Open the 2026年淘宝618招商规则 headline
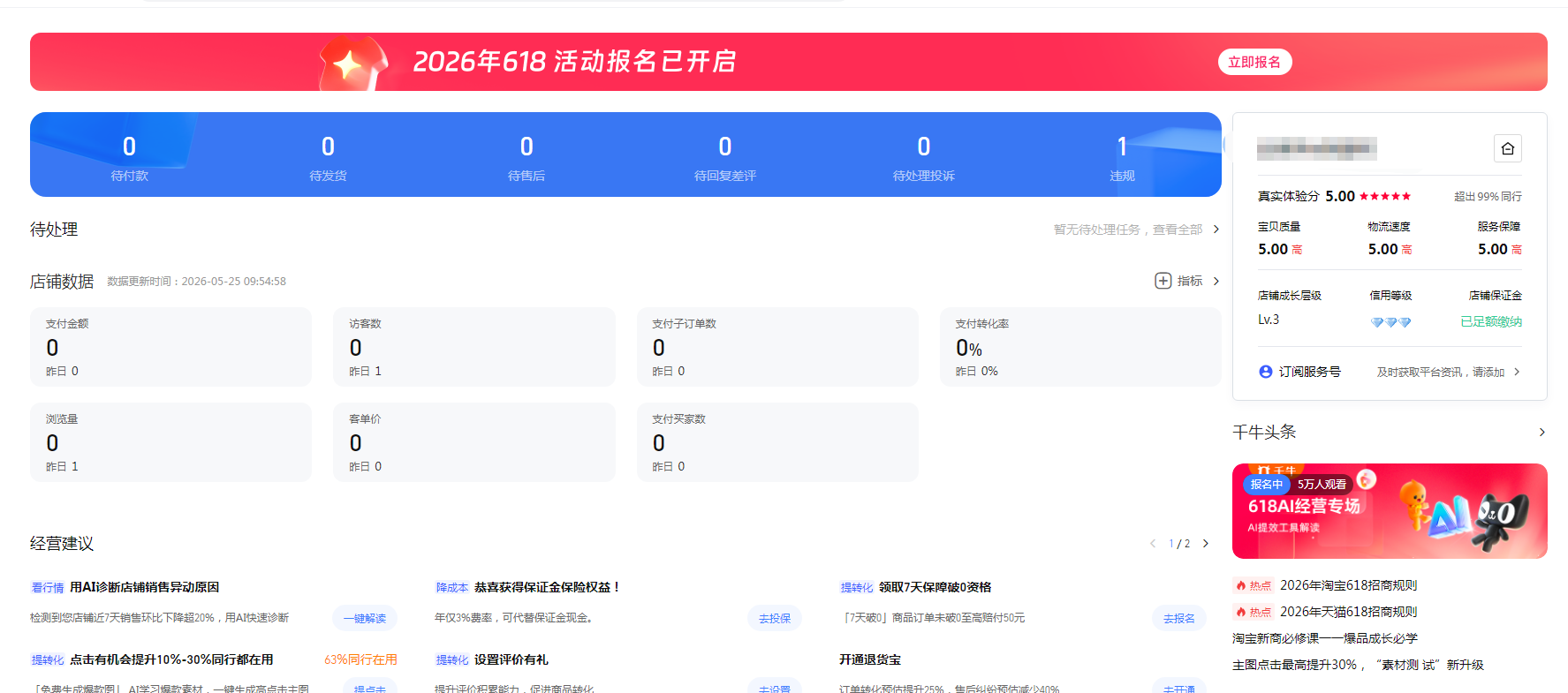The image size is (1568, 693). [x=1348, y=585]
